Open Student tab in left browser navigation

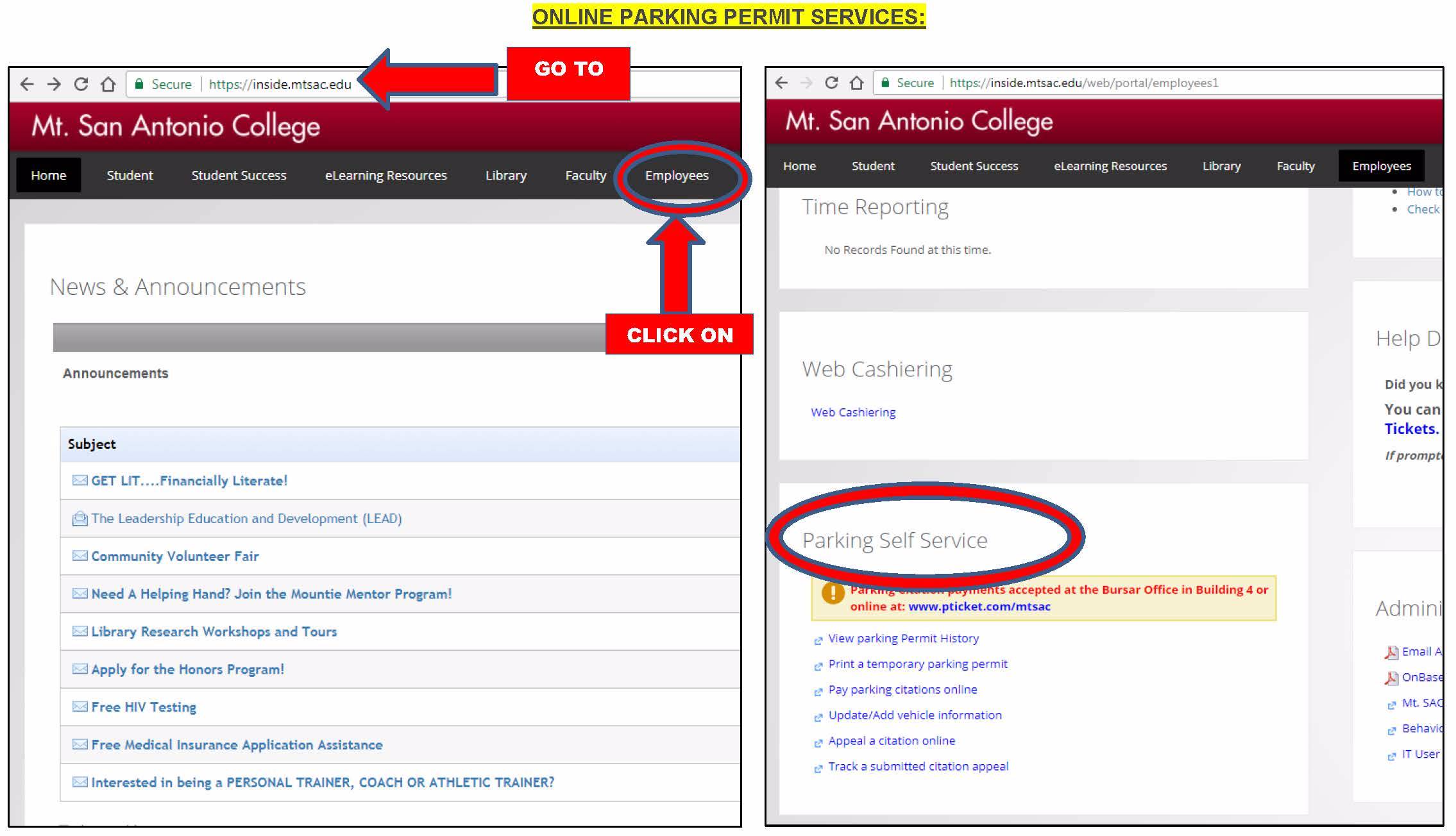(x=130, y=175)
